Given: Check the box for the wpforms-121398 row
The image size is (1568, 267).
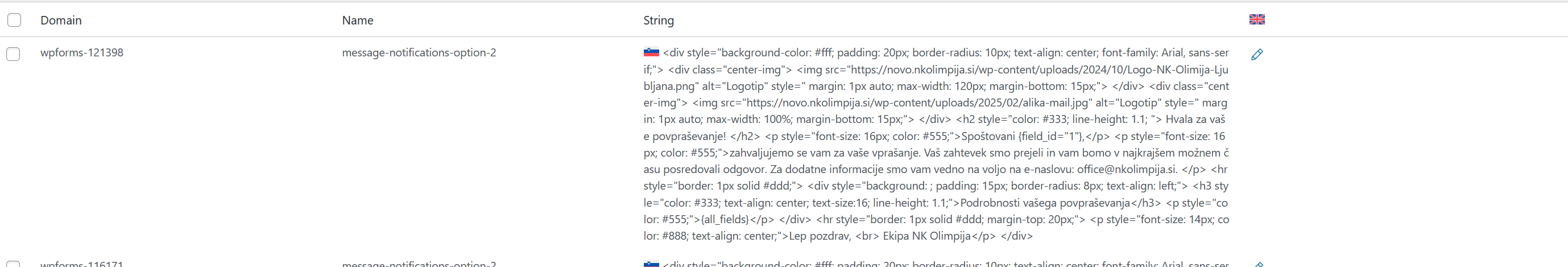Looking at the screenshot, I should 14,54.
